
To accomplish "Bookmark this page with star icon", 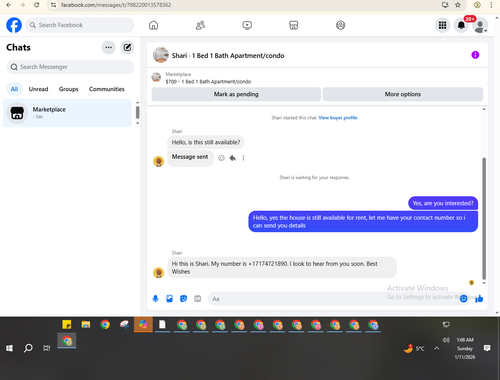I will (x=458, y=5).
